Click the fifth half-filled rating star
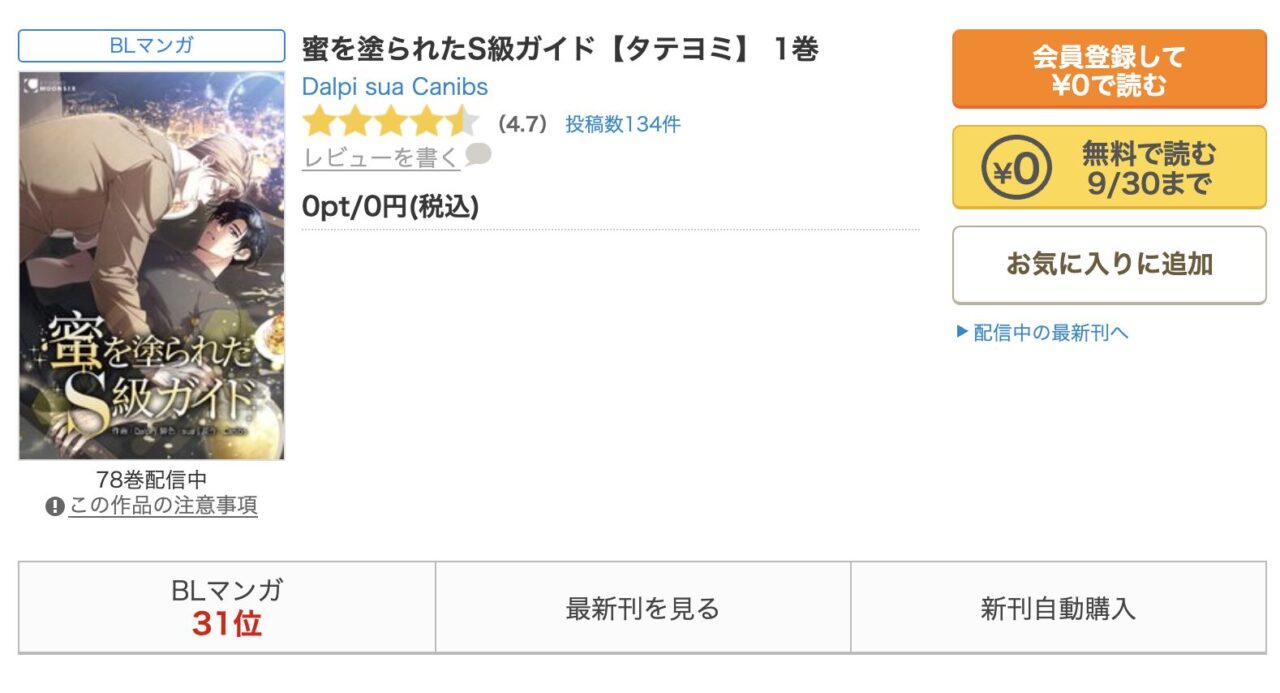Viewport: 1280px width, 693px height. click(463, 124)
